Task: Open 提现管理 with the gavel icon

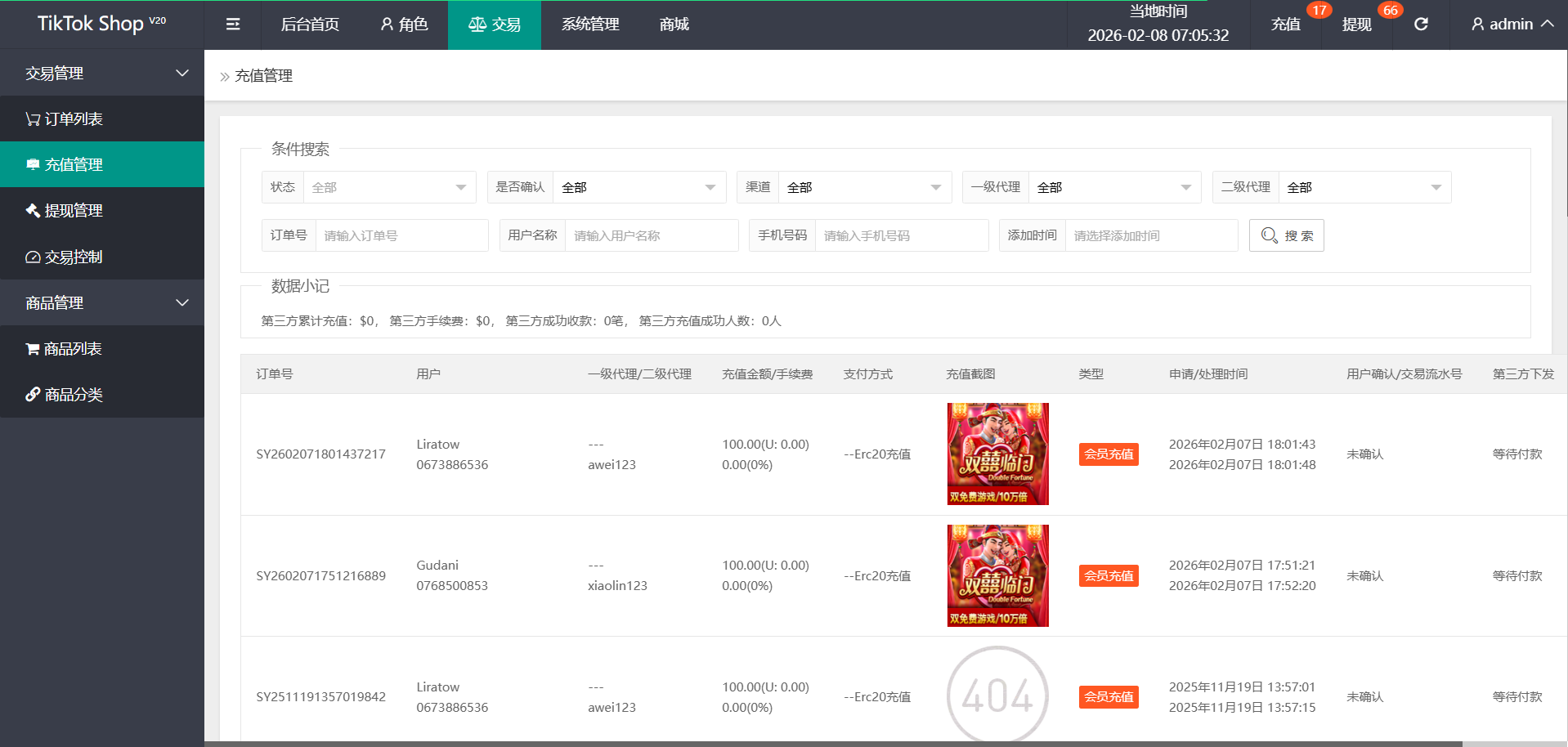Action: click(74, 211)
